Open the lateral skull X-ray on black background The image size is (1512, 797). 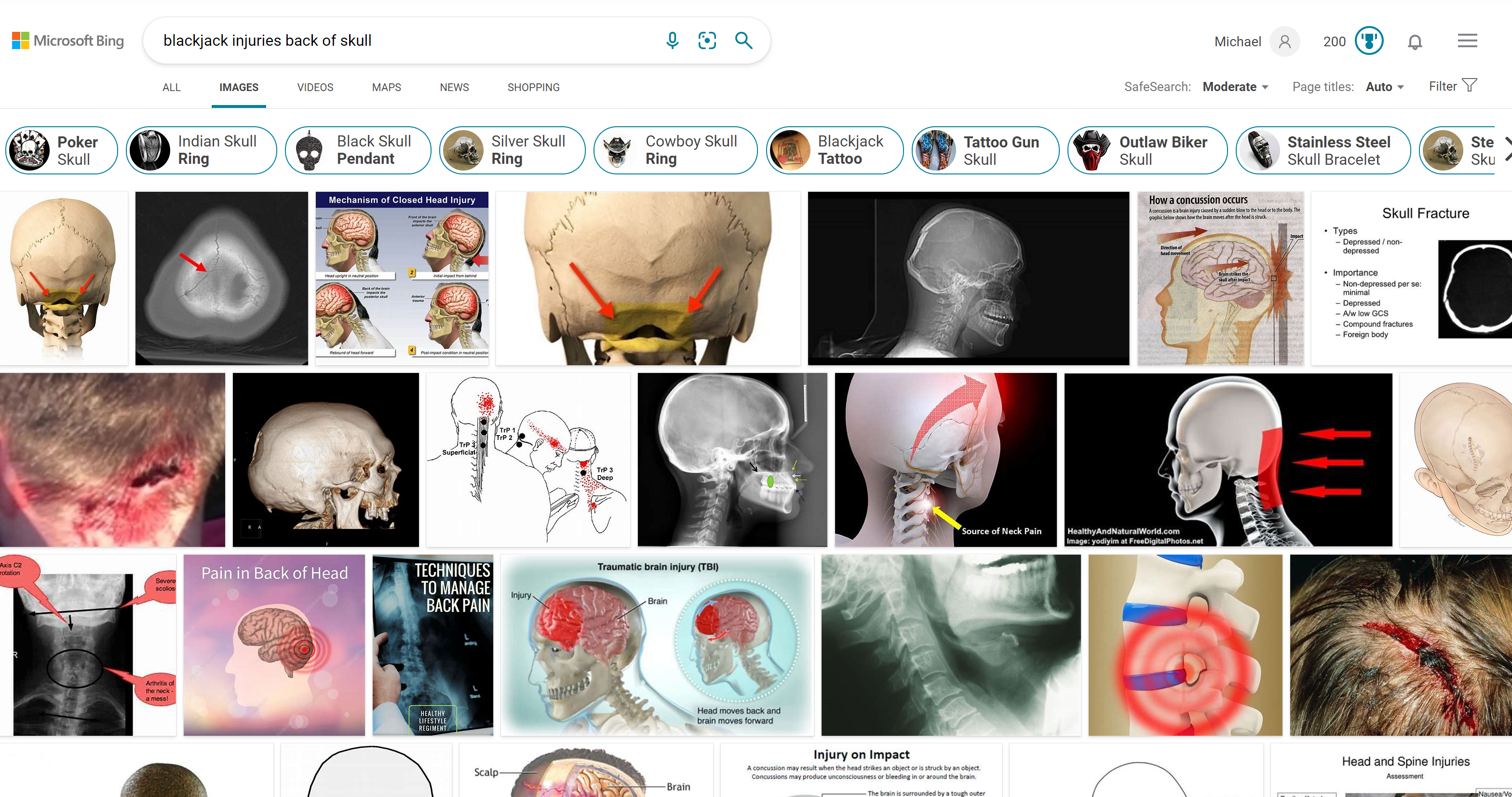968,278
